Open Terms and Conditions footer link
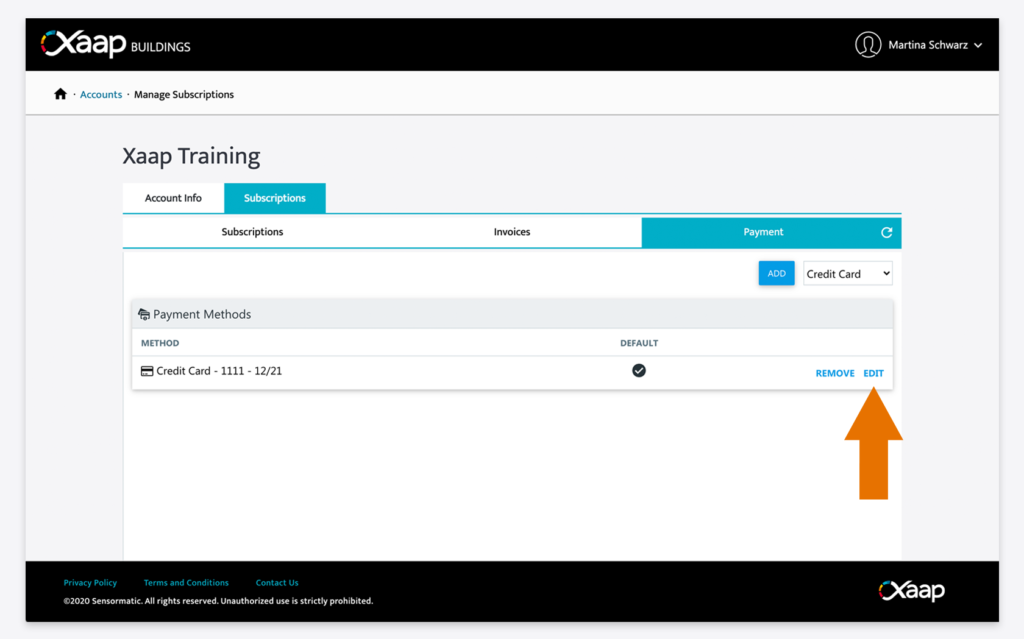Viewport: 1024px width, 639px height. pos(186,583)
